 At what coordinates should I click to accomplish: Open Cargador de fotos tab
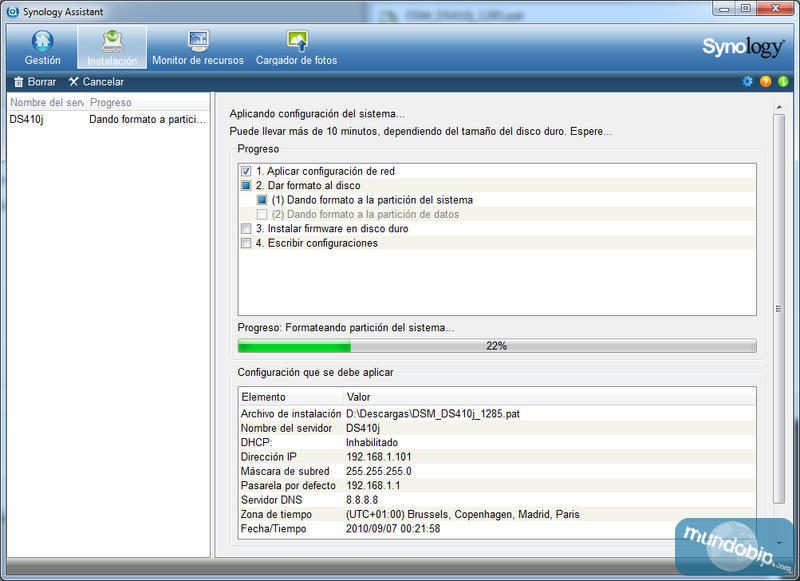click(296, 47)
